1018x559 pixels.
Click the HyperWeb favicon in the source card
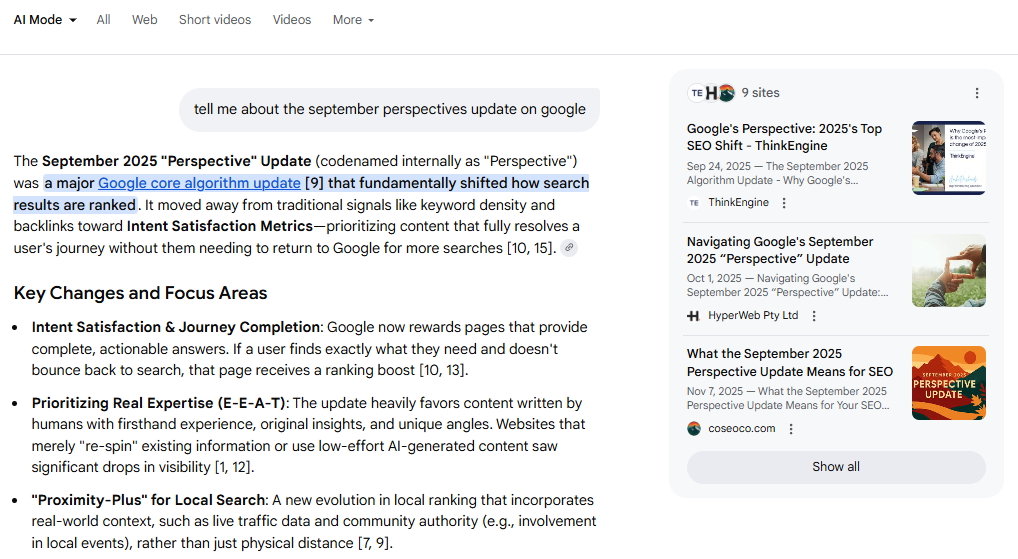[x=694, y=316]
